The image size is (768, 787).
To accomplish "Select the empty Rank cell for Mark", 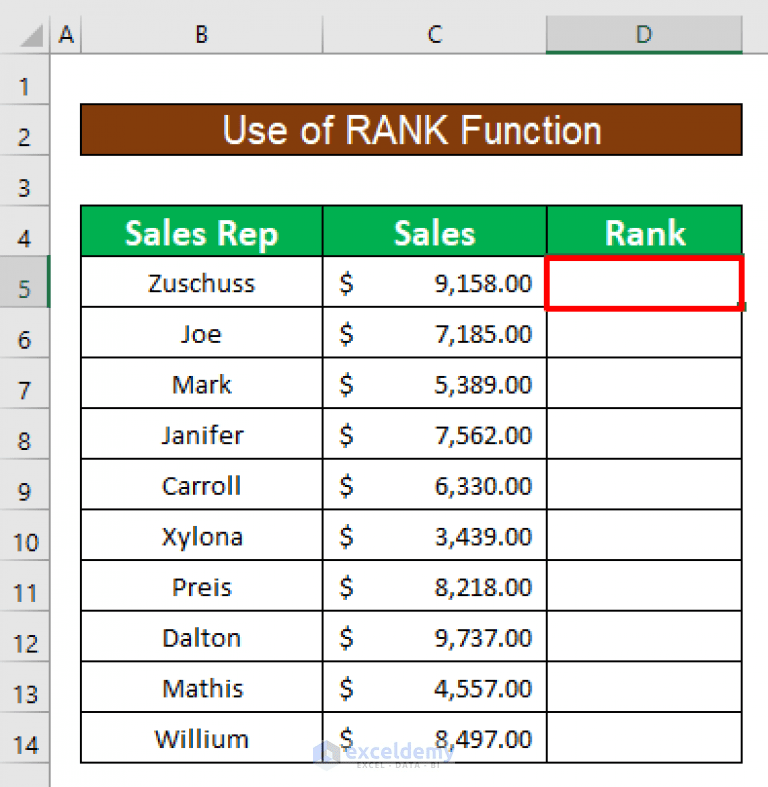I will [x=644, y=383].
